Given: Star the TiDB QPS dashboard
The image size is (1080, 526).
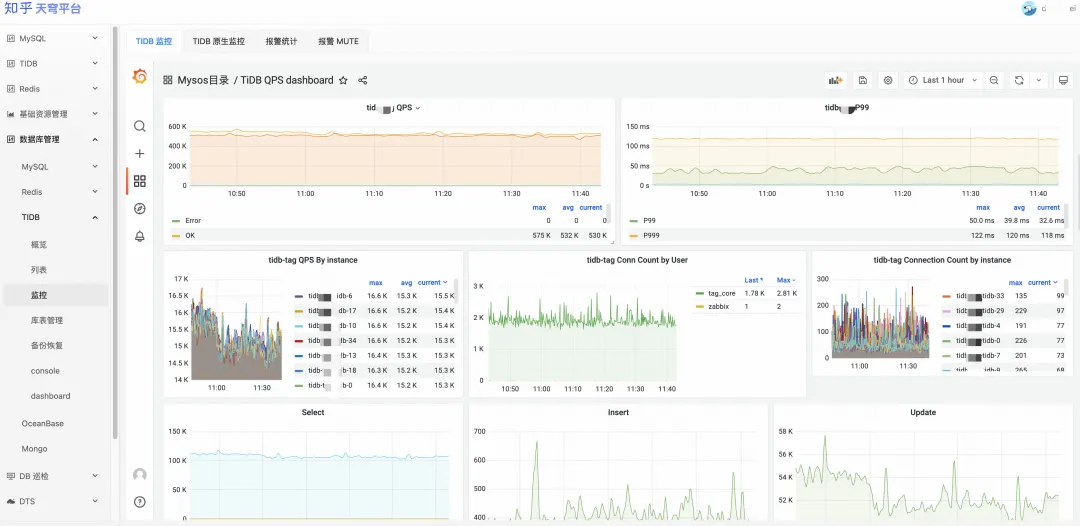Looking at the screenshot, I should (x=343, y=80).
